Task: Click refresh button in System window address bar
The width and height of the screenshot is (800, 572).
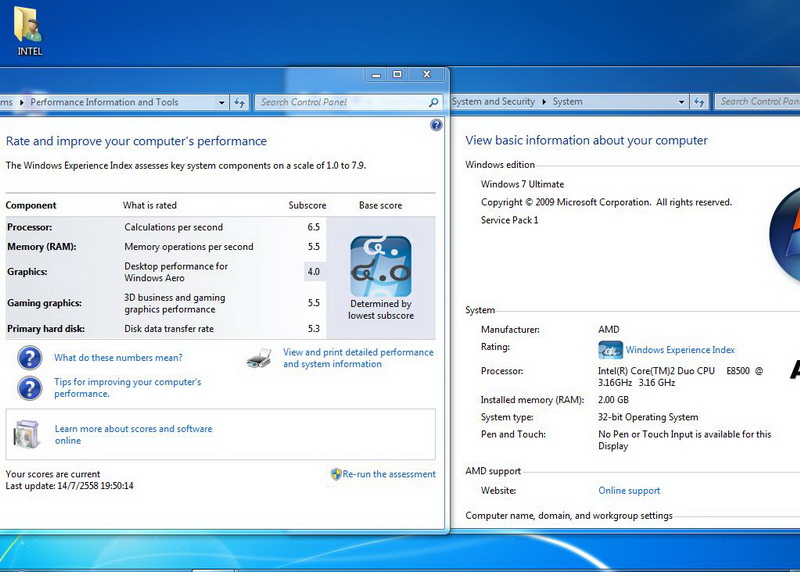Action: [699, 102]
